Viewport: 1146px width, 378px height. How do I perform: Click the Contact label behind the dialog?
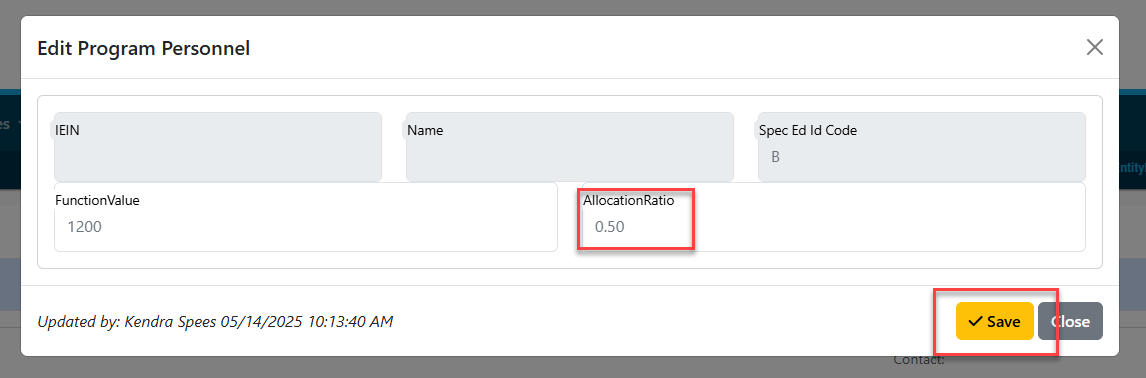[919, 360]
